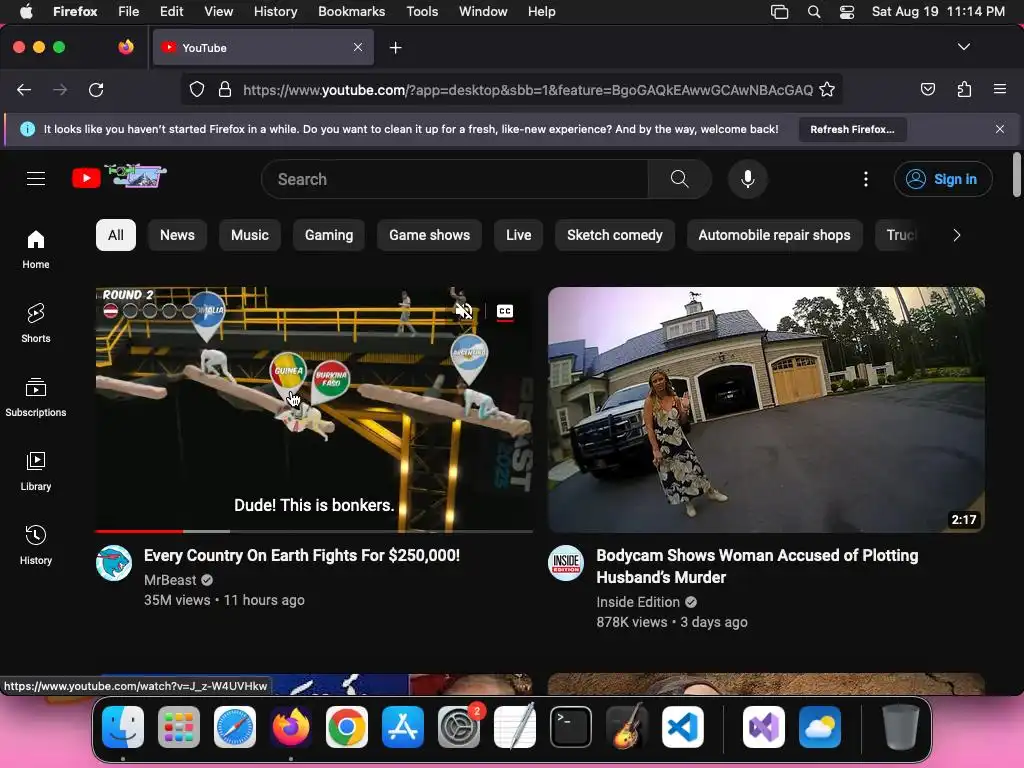1024x768 pixels.
Task: Open Firefox Bookmarks menu
Action: 351,11
